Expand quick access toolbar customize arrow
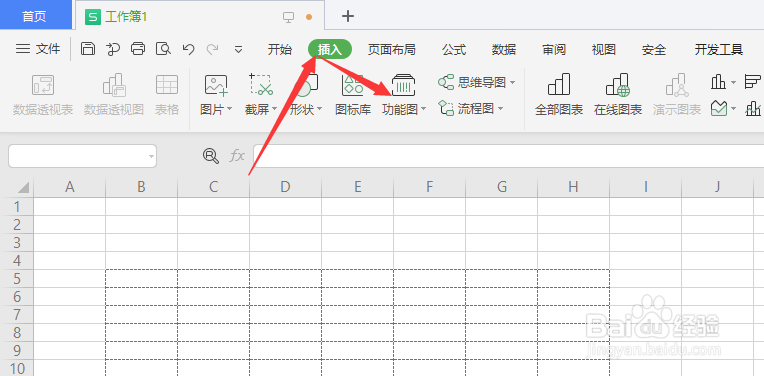The image size is (764, 376). [238, 49]
